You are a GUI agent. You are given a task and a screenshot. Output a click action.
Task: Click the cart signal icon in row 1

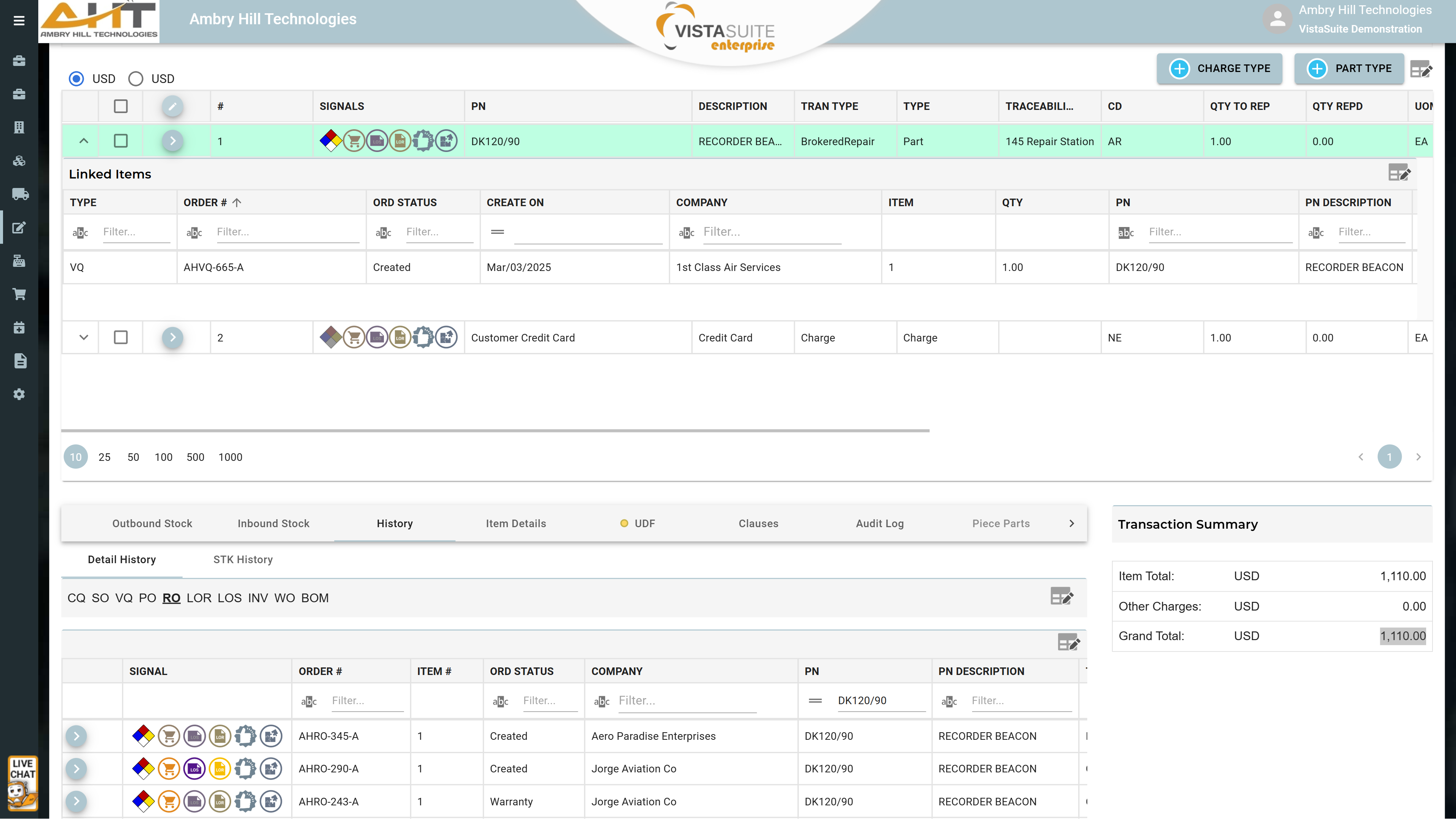(354, 141)
